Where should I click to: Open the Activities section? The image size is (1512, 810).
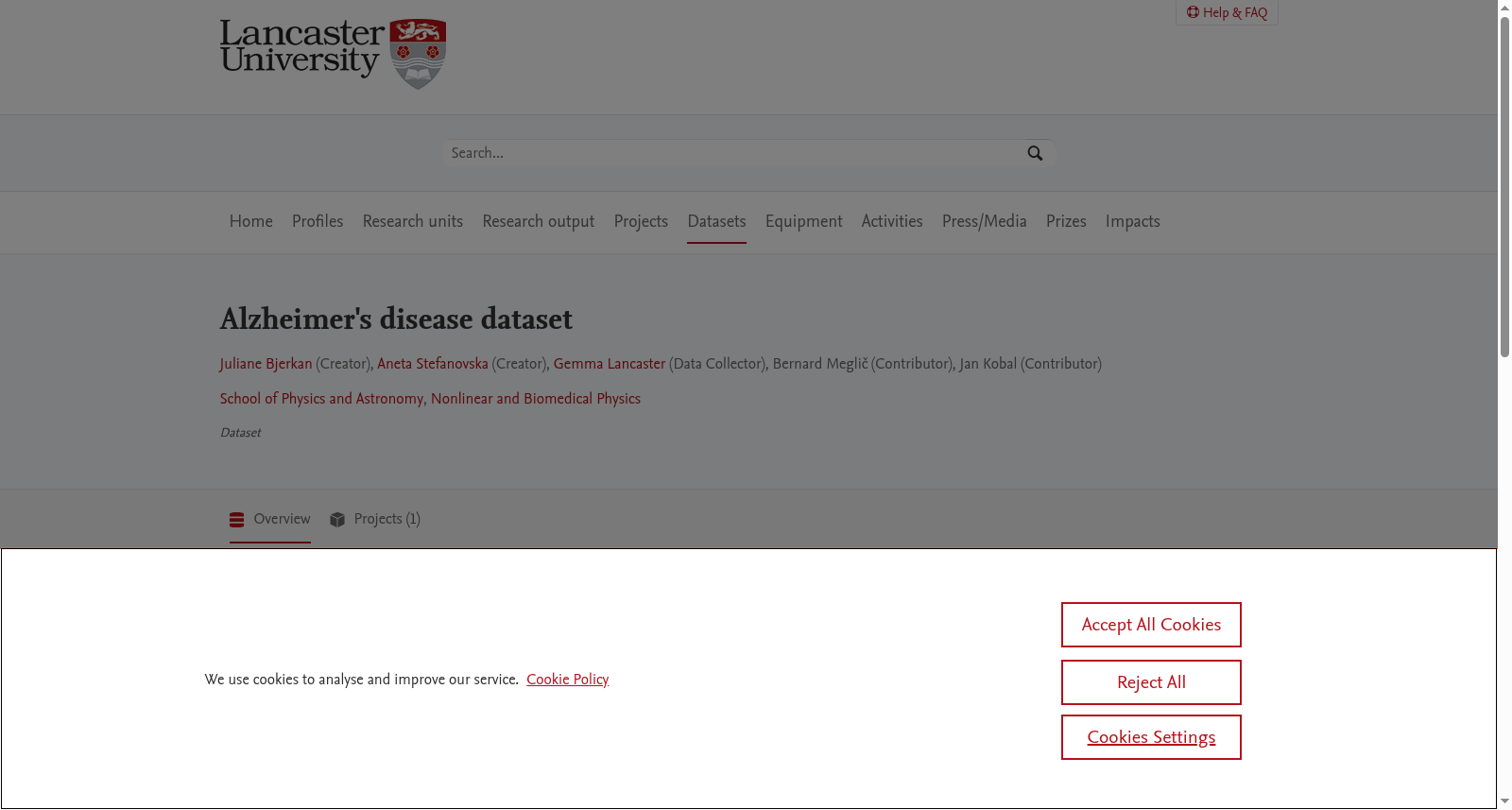pos(892,221)
